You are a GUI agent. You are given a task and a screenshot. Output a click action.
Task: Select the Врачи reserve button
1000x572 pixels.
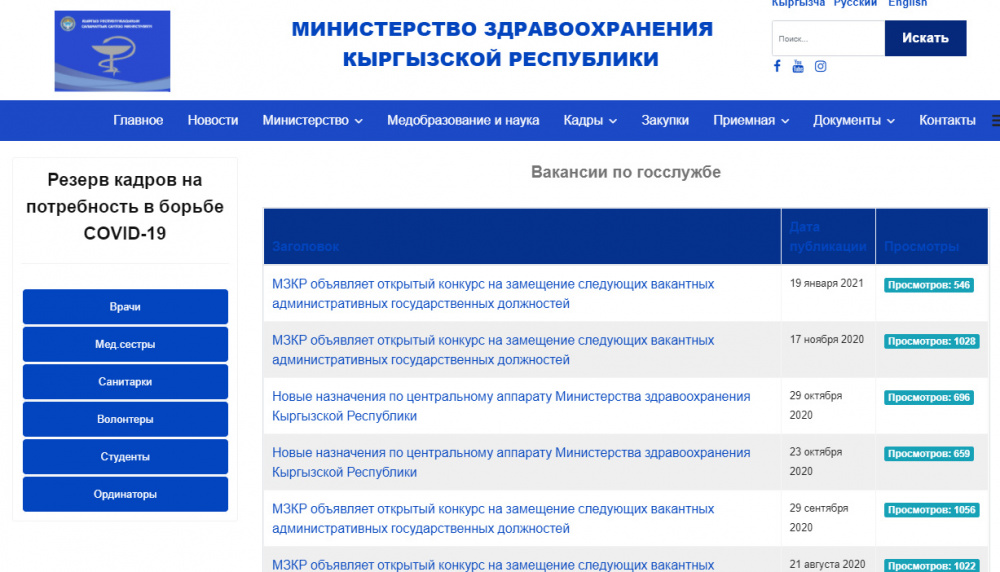coord(125,307)
